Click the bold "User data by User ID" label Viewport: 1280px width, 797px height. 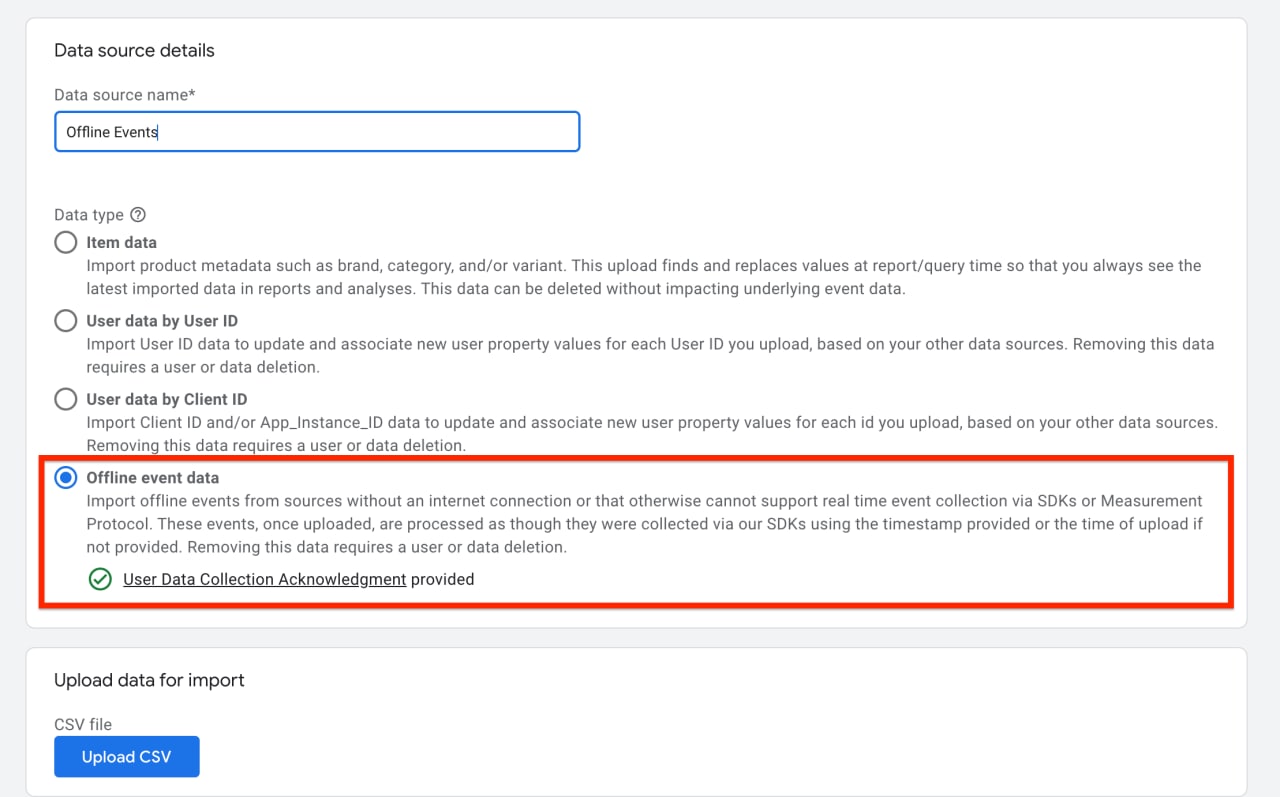pyautogui.click(x=162, y=321)
